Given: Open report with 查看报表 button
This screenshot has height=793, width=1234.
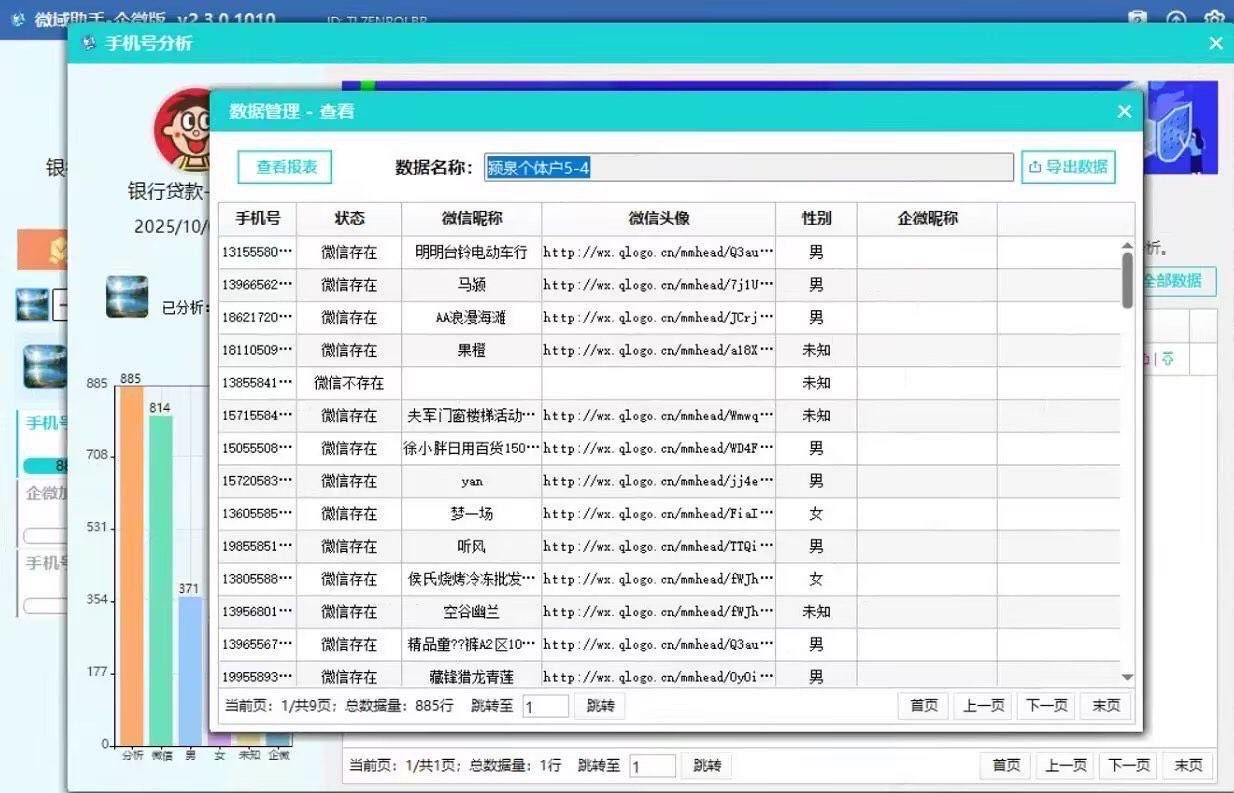Looking at the screenshot, I should click(284, 167).
